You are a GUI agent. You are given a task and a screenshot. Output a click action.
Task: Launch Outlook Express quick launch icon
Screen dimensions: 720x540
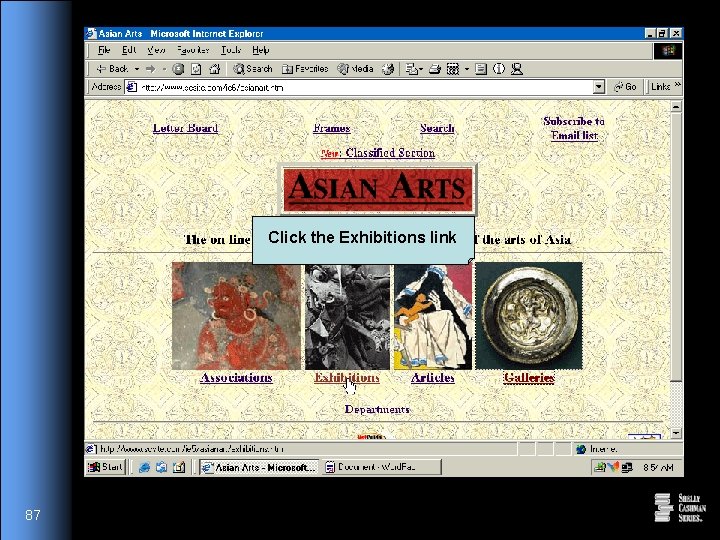[161, 467]
